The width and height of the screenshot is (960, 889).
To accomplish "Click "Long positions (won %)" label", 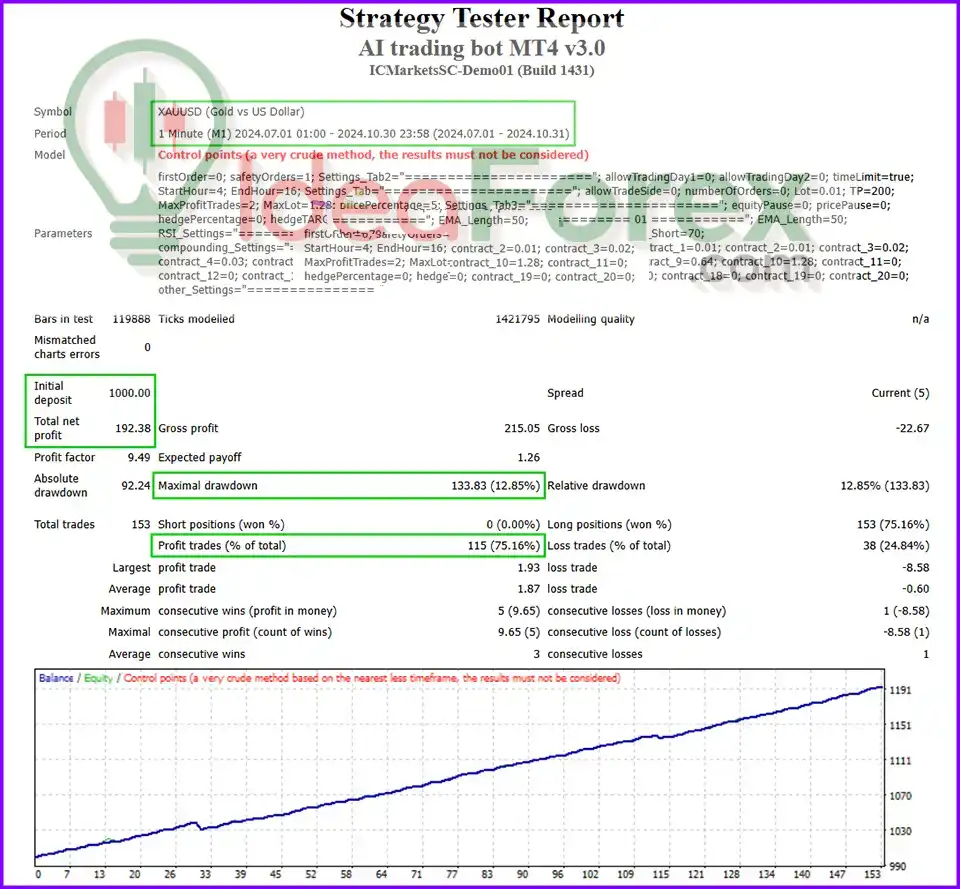I will 609,525.
